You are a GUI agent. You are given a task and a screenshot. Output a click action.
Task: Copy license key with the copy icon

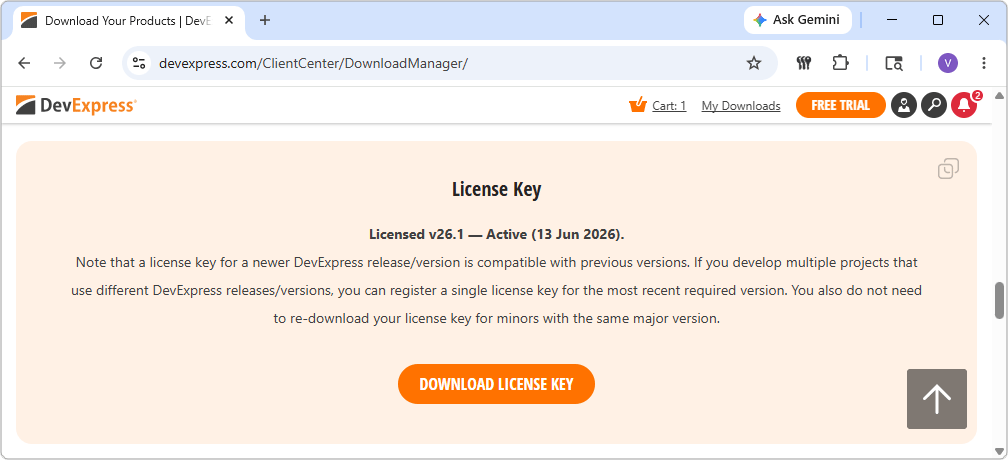(x=948, y=169)
